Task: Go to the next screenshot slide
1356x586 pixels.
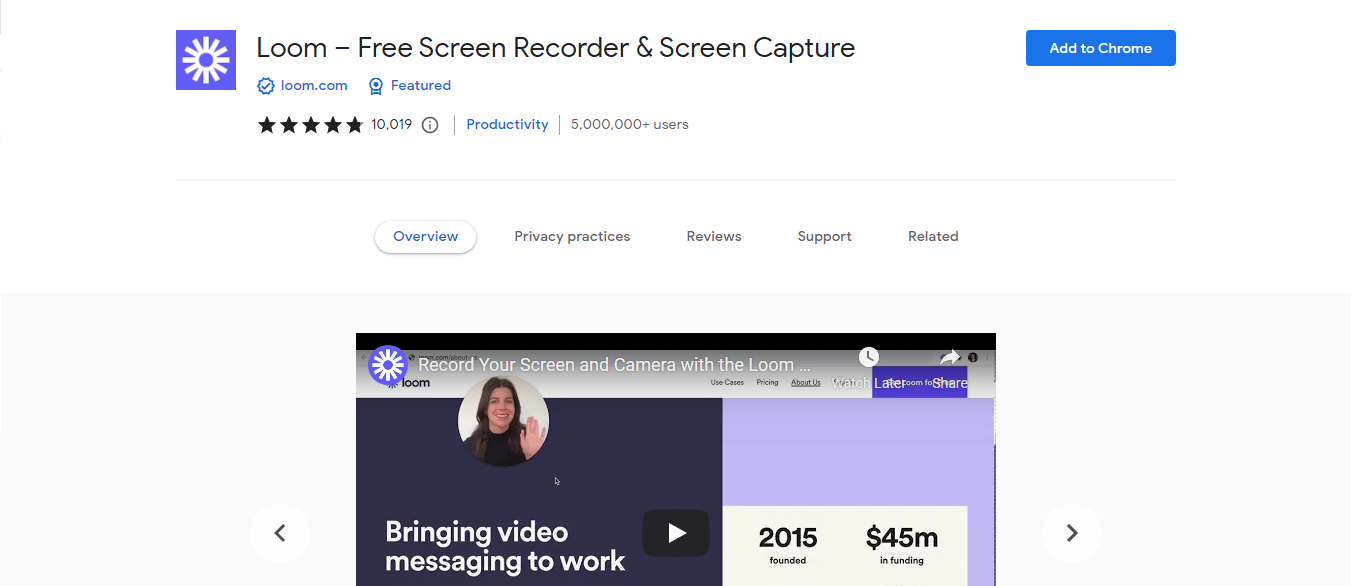Action: click(1071, 533)
